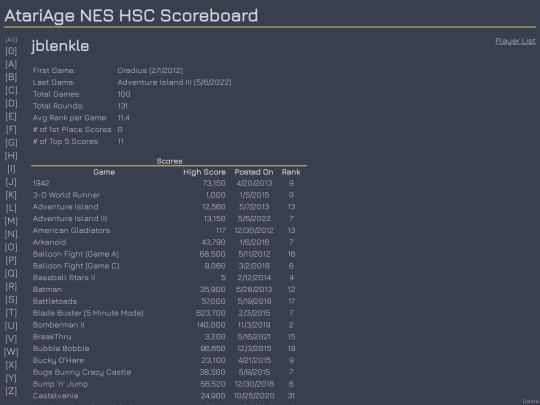The height and width of the screenshot is (405, 540).
Task: Jump to games starting with [B]
Action: [11, 77]
